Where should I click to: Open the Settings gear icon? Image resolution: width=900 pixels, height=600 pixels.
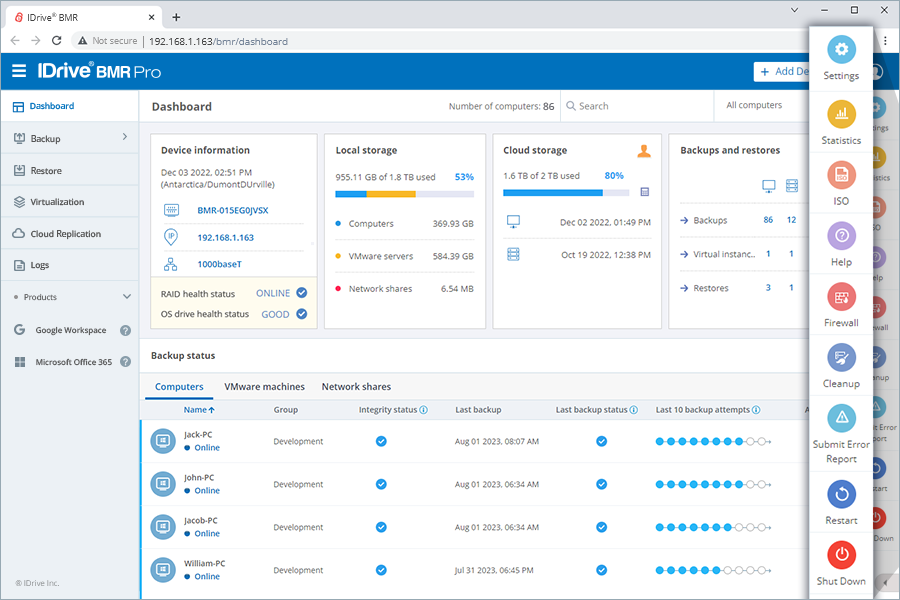(841, 49)
